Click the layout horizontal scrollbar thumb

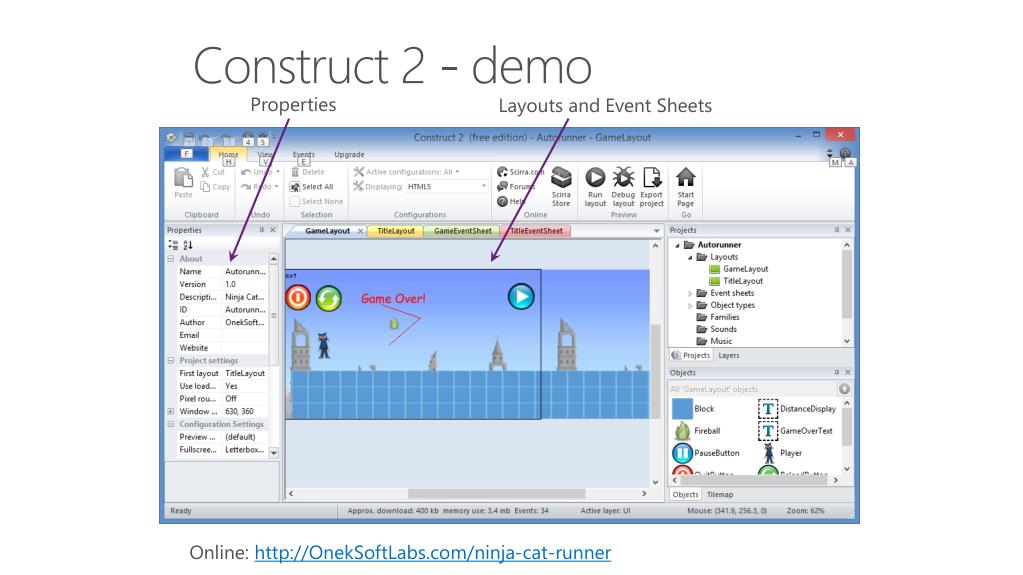tap(496, 493)
